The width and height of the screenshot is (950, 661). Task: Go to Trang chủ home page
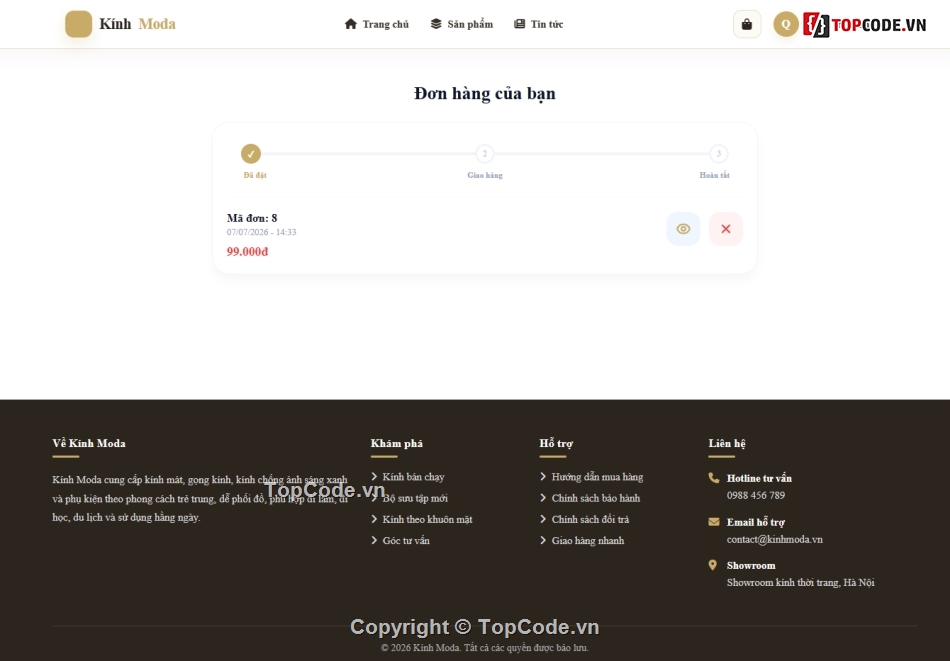coord(376,24)
